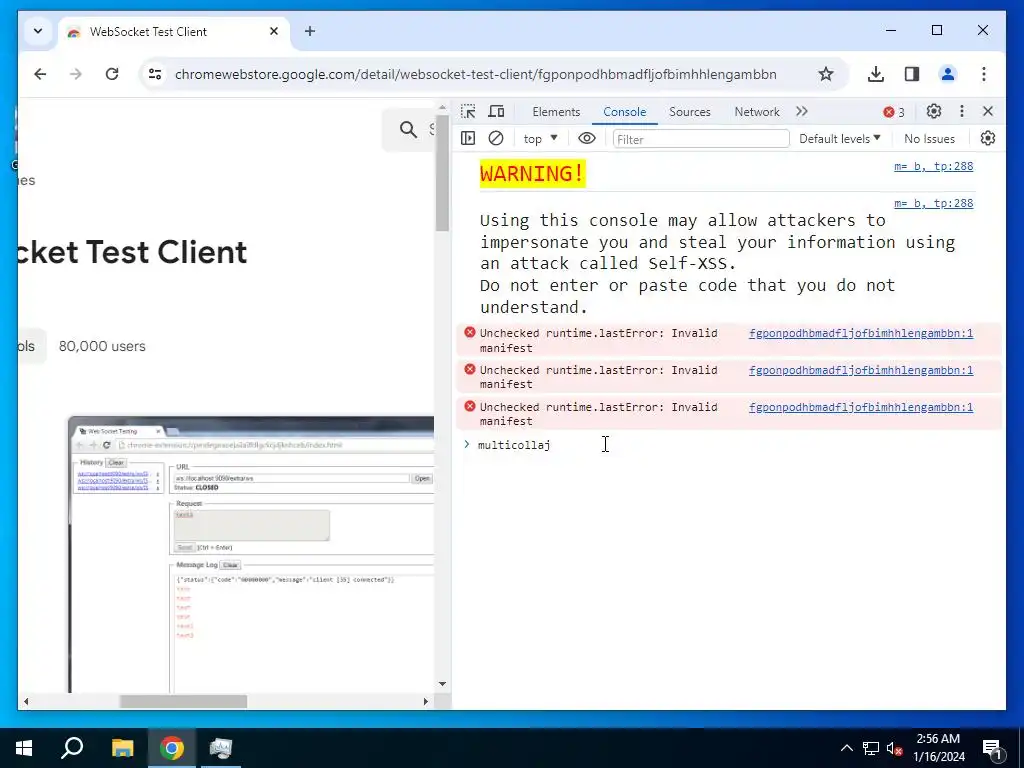This screenshot has height=768, width=1024.
Task: Open the Network tab
Action: tap(756, 112)
